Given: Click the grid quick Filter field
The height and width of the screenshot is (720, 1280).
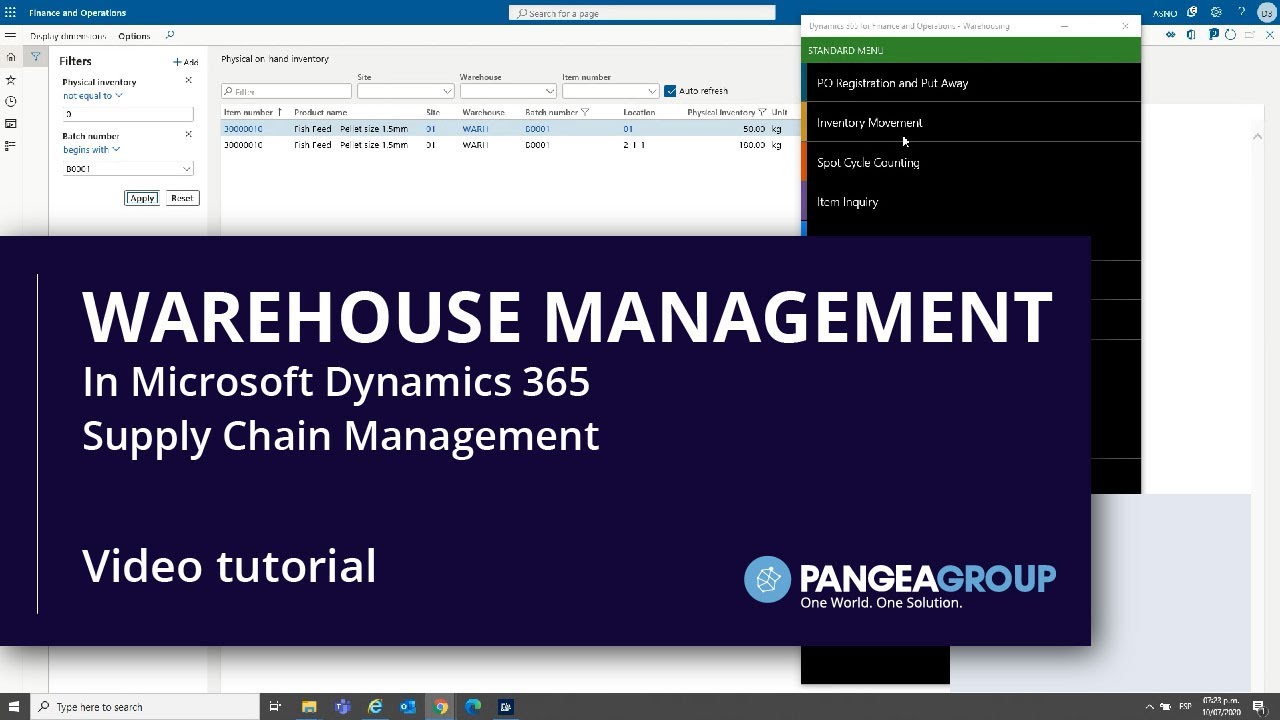Looking at the screenshot, I should (286, 91).
